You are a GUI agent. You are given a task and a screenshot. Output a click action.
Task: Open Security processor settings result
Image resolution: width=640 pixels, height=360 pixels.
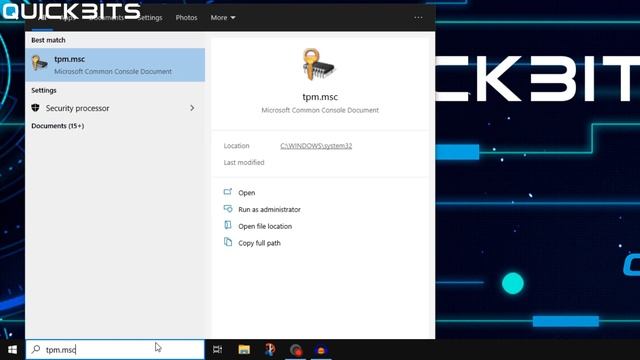(115, 108)
